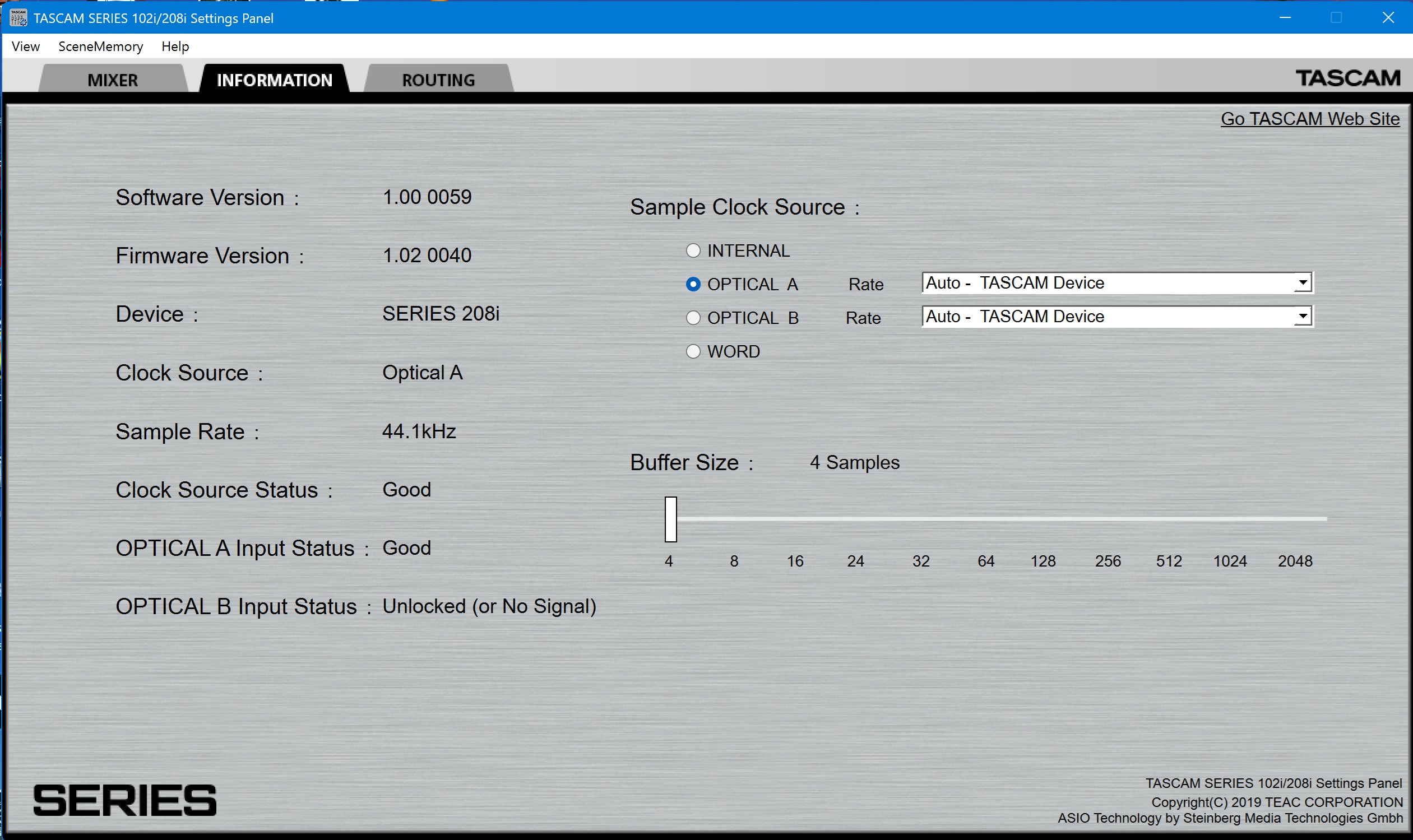Open the Help menu

click(x=175, y=47)
